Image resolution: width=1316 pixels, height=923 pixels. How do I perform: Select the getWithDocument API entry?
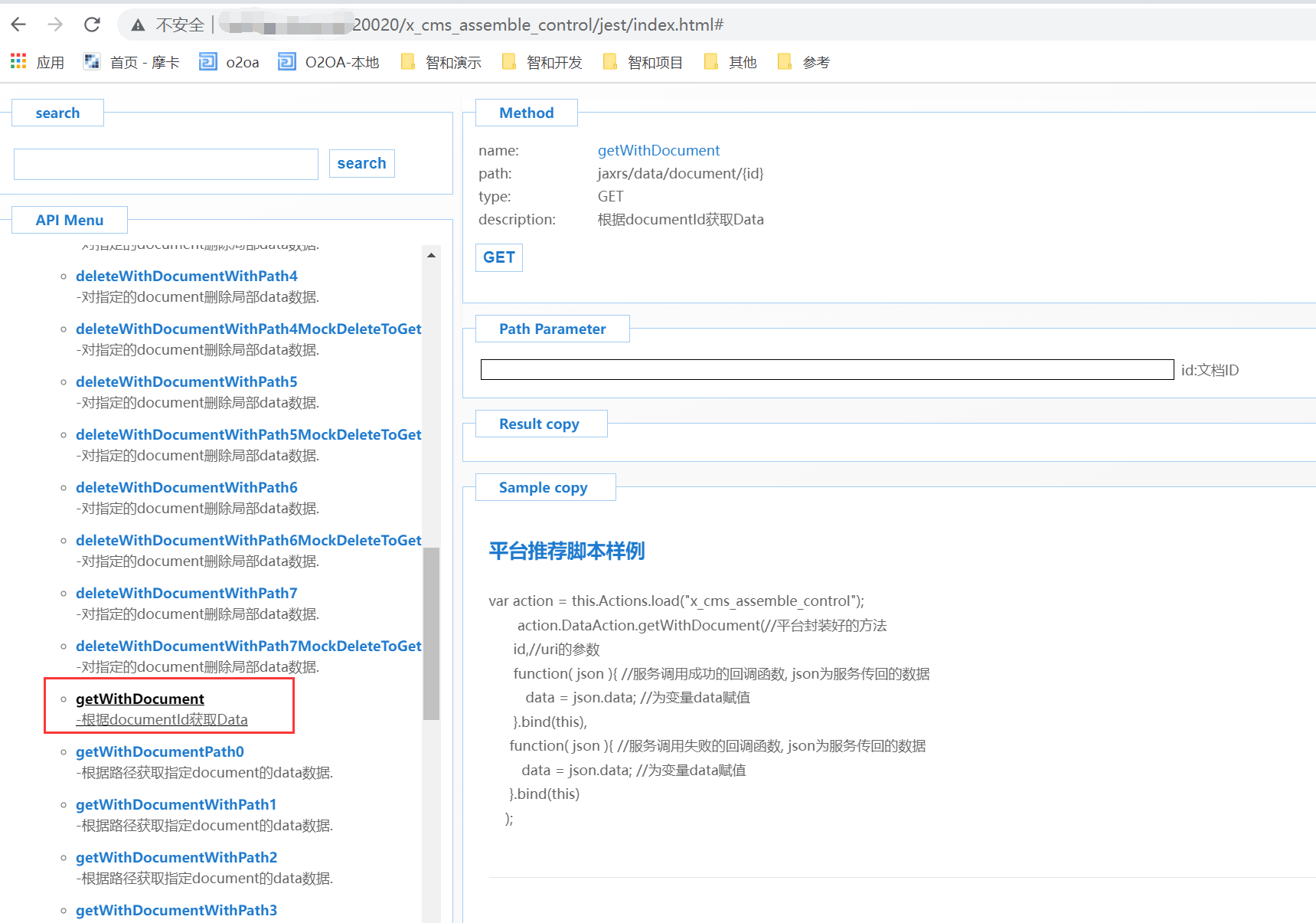point(140,699)
